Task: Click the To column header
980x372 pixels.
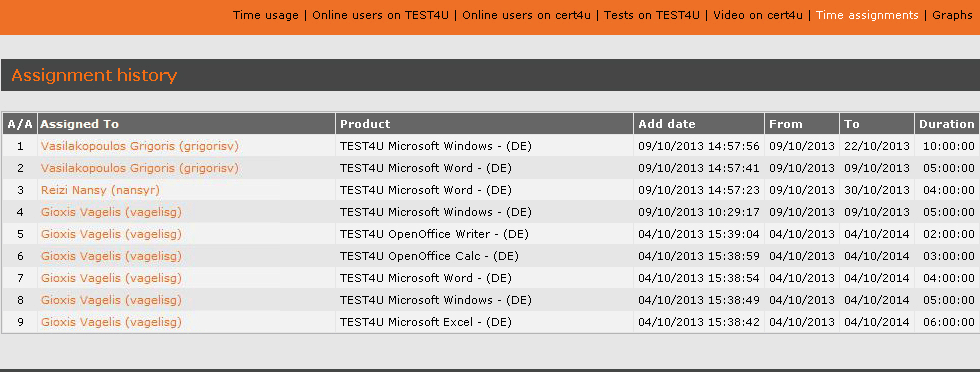Action: (877, 124)
